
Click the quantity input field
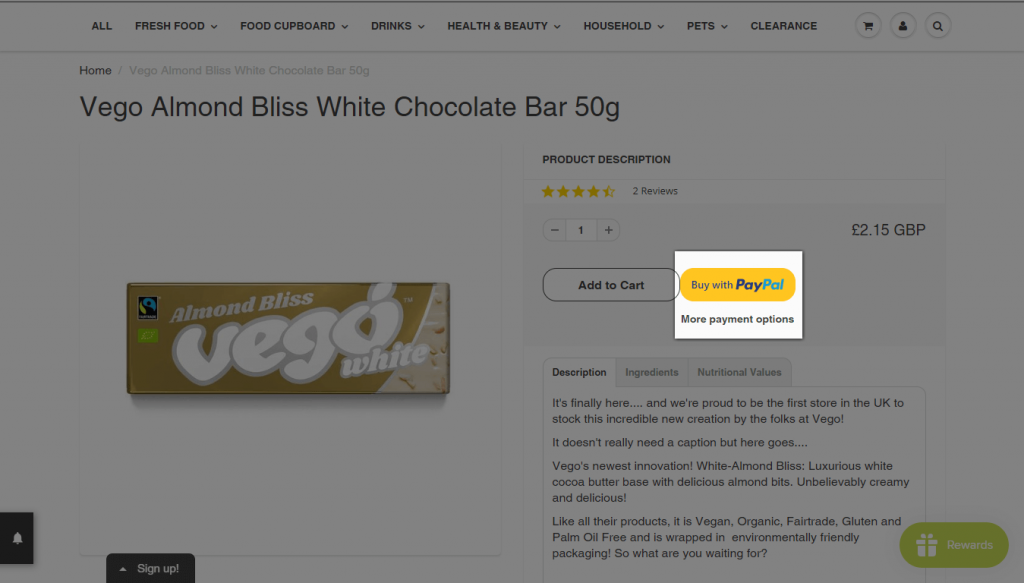pos(581,231)
